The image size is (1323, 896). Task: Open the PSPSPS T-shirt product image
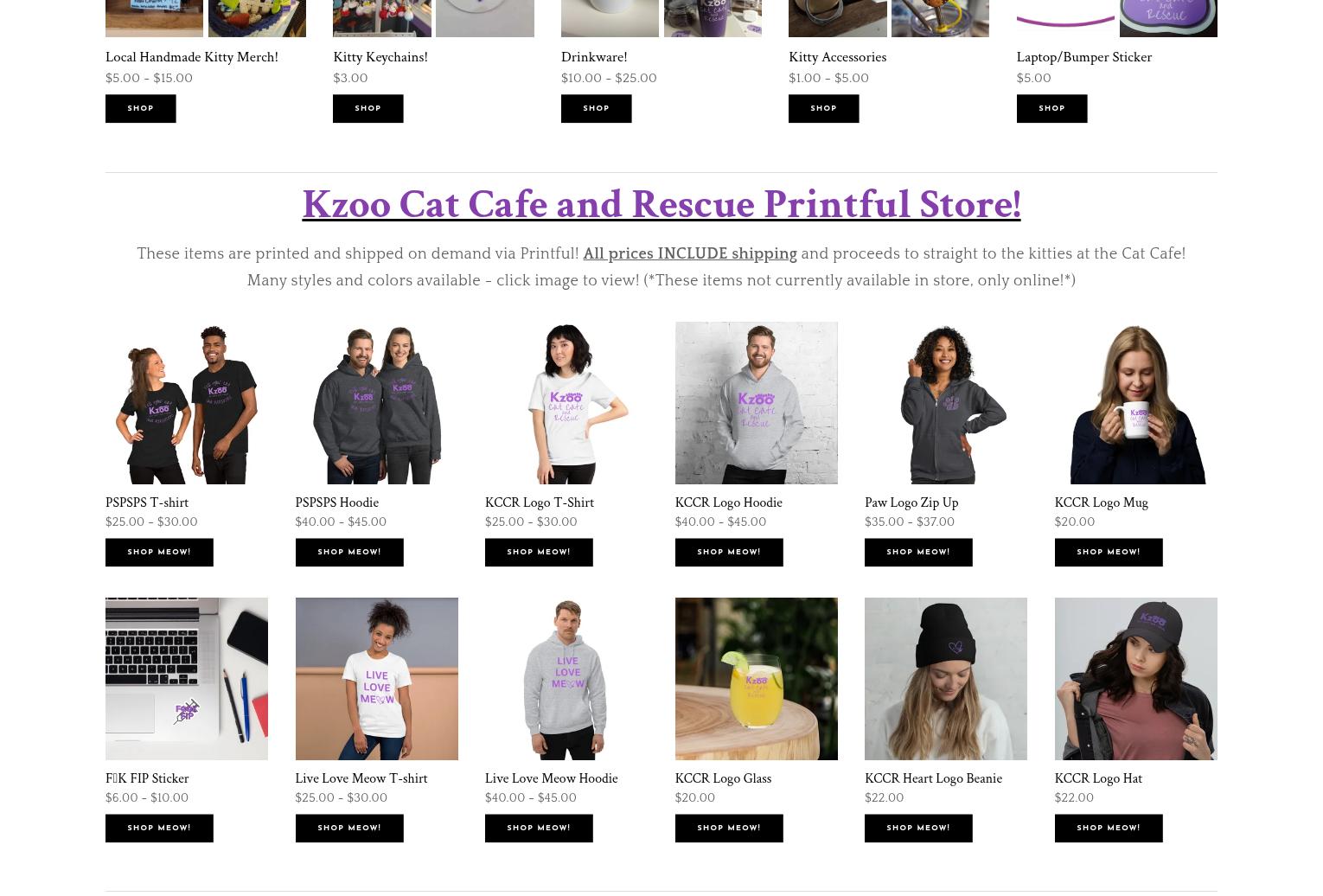click(x=186, y=402)
